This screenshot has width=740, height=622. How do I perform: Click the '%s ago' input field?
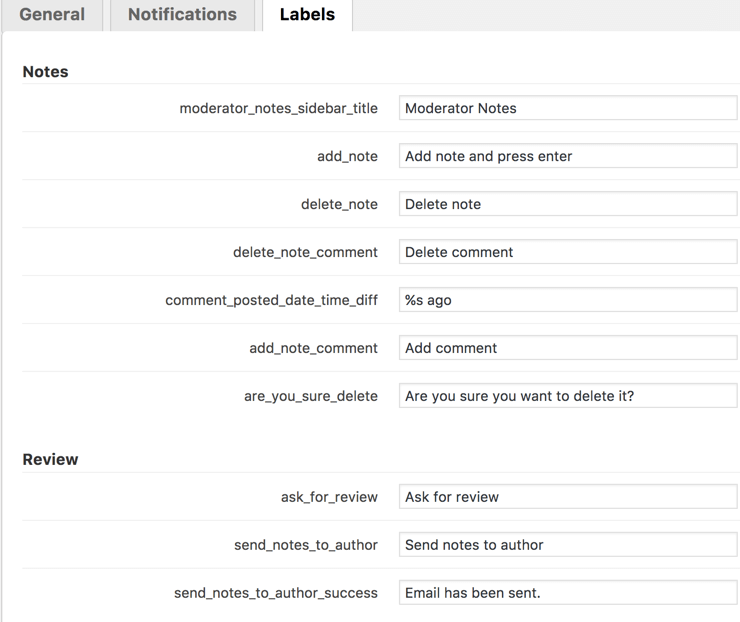(567, 300)
